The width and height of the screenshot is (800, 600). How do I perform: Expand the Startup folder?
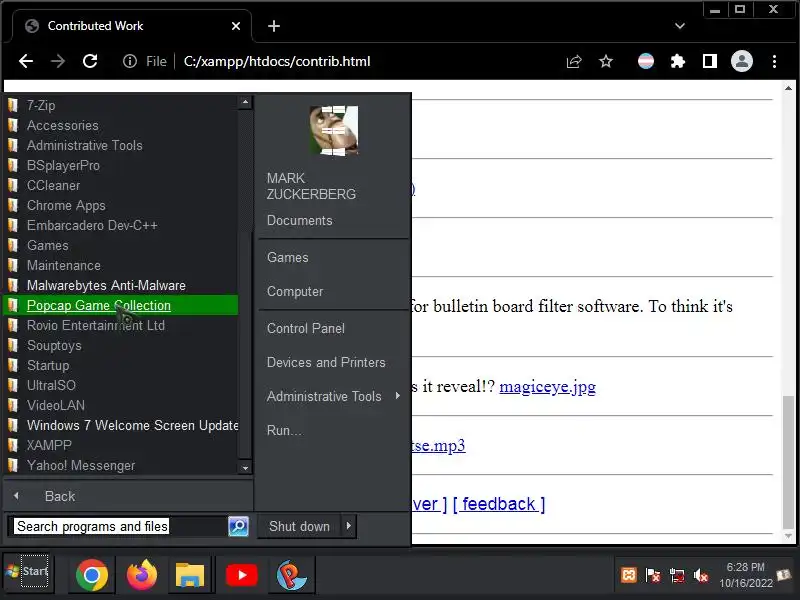click(120, 365)
